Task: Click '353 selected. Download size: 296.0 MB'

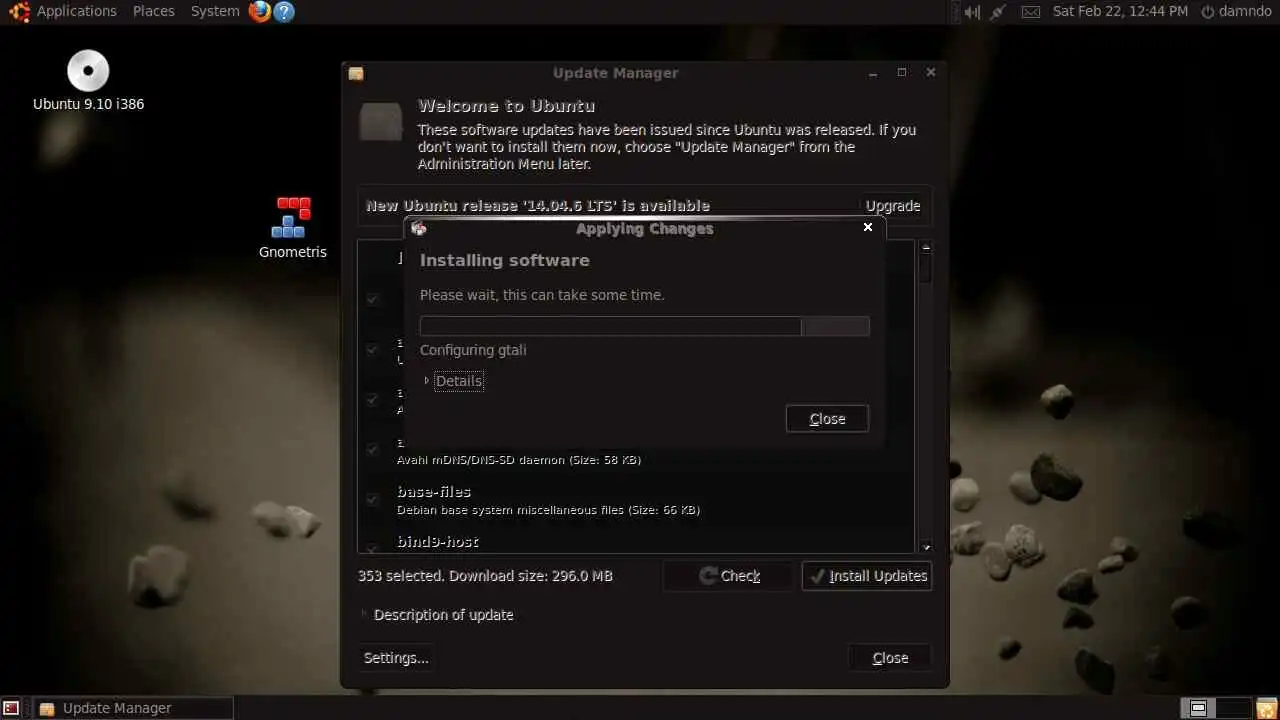Action: click(485, 576)
